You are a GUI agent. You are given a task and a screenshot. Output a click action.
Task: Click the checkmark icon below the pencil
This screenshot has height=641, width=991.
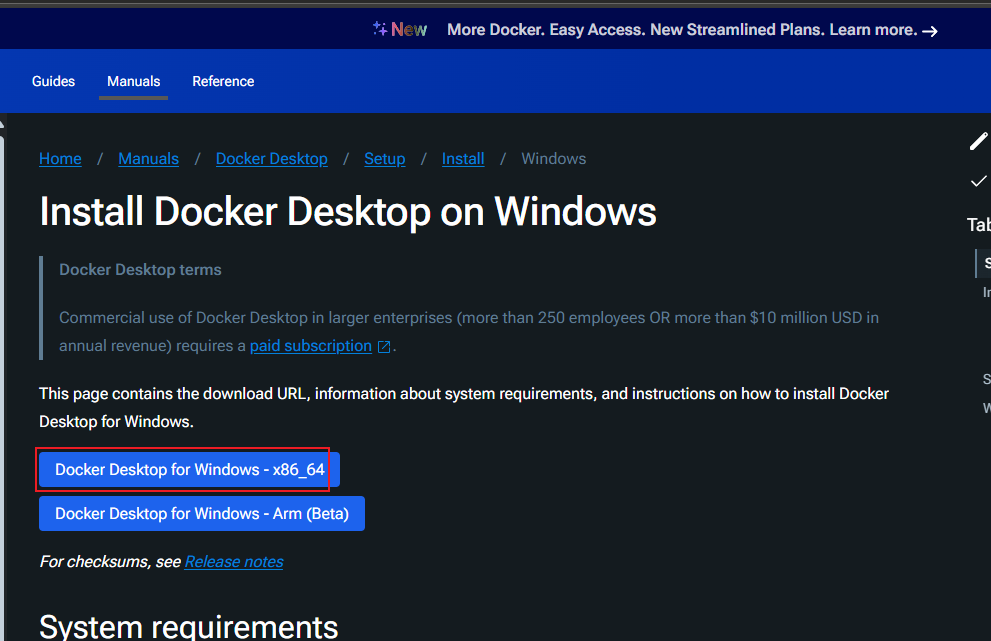(978, 181)
